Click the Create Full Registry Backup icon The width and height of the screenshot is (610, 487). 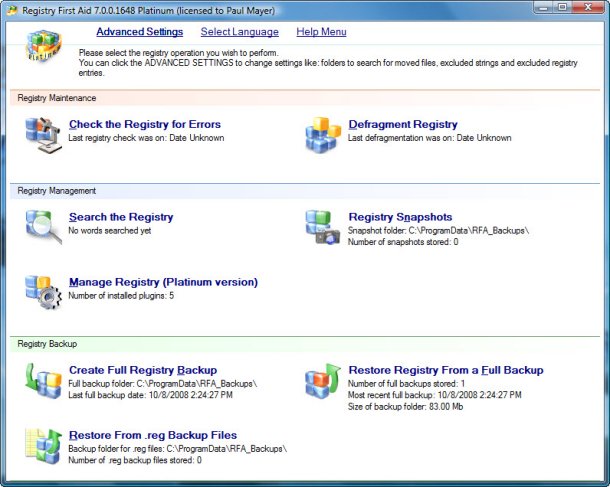click(x=43, y=380)
